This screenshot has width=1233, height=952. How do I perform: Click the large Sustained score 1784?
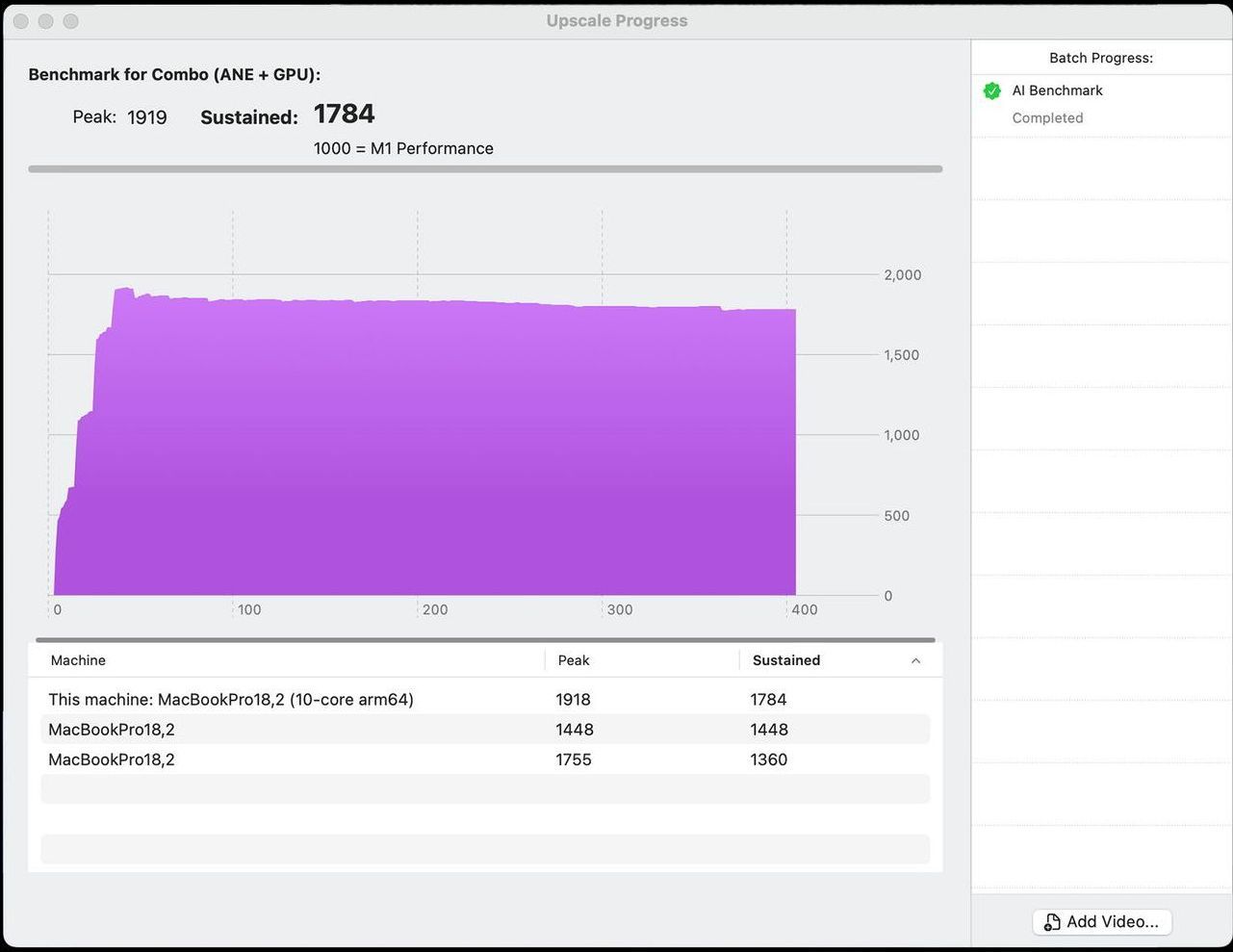point(345,114)
